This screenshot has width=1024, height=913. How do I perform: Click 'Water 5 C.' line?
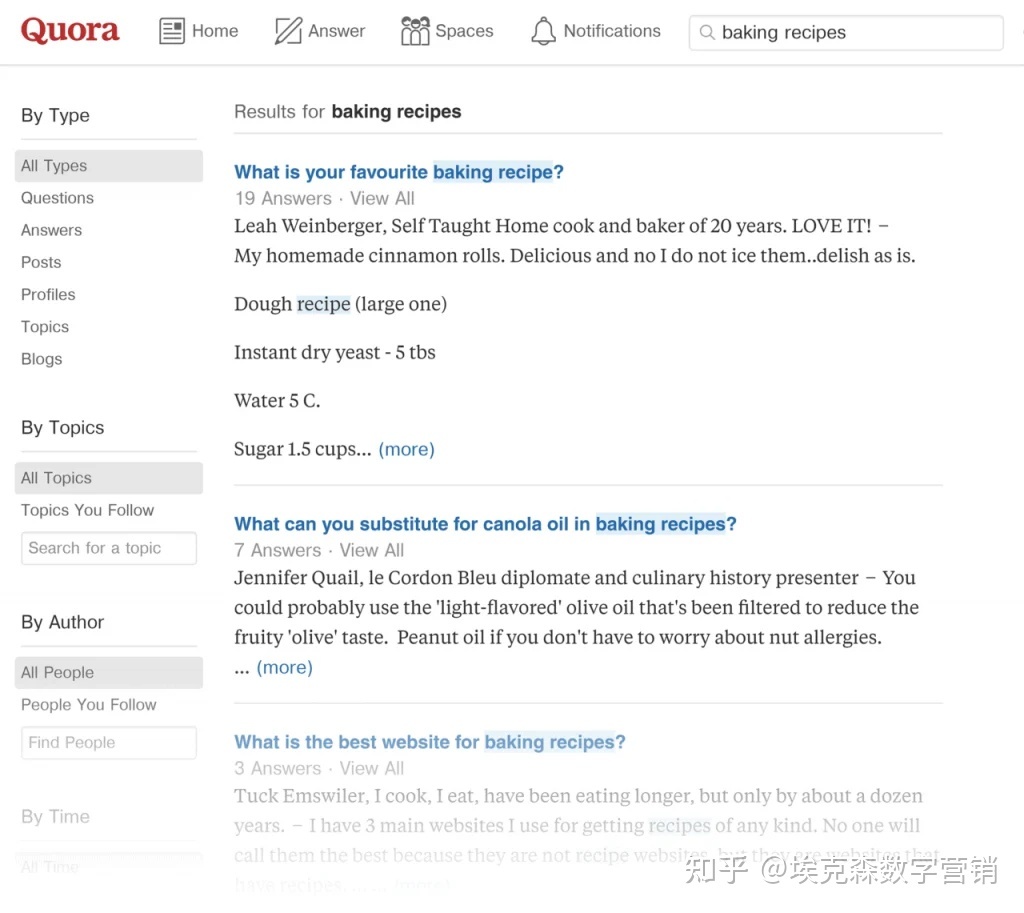[278, 400]
